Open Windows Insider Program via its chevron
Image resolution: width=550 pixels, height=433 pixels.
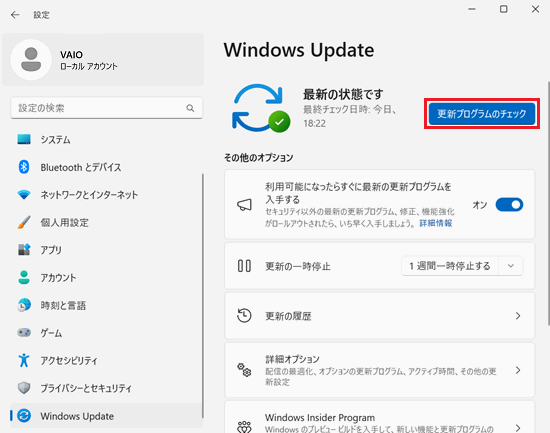click(x=518, y=428)
